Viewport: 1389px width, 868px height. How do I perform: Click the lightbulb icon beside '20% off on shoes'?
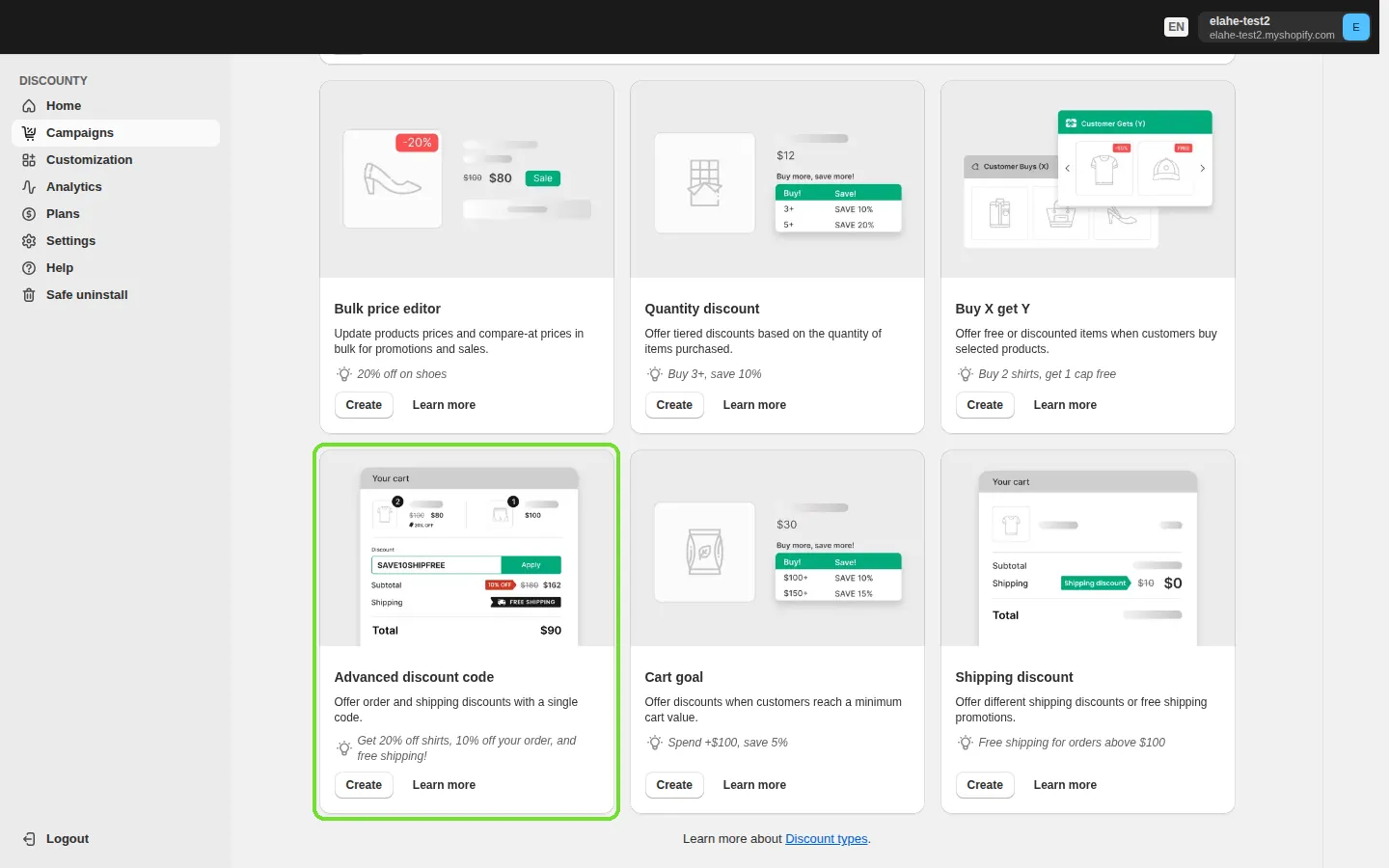[344, 374]
